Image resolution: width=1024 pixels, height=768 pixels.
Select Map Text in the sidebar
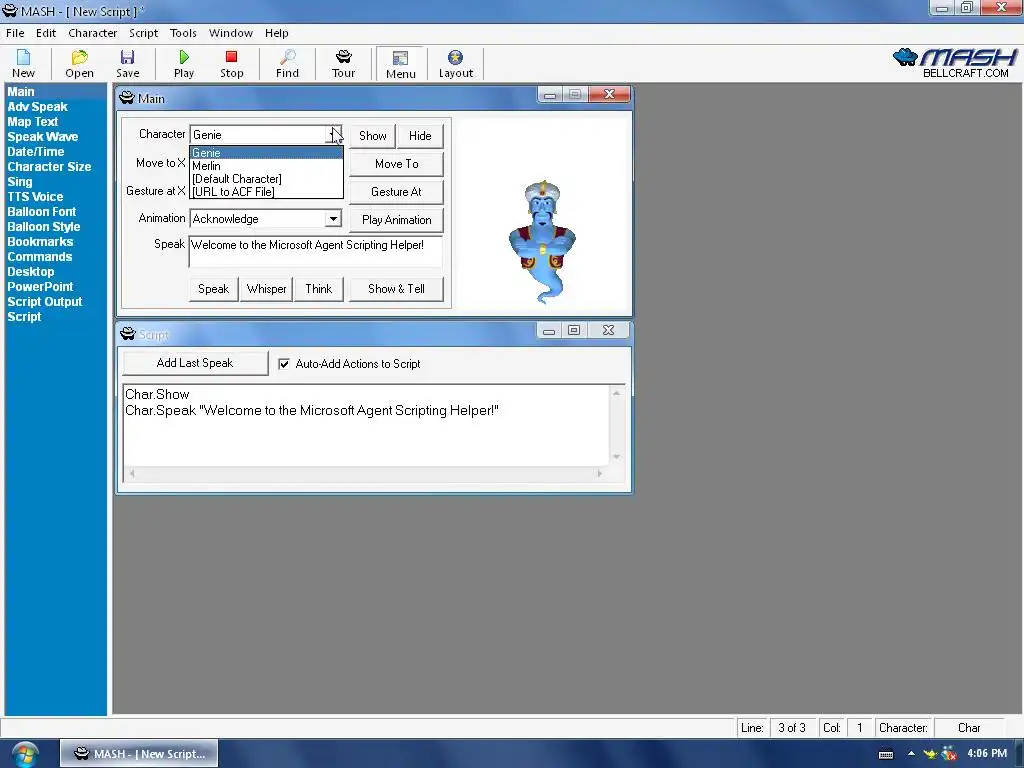pos(33,121)
